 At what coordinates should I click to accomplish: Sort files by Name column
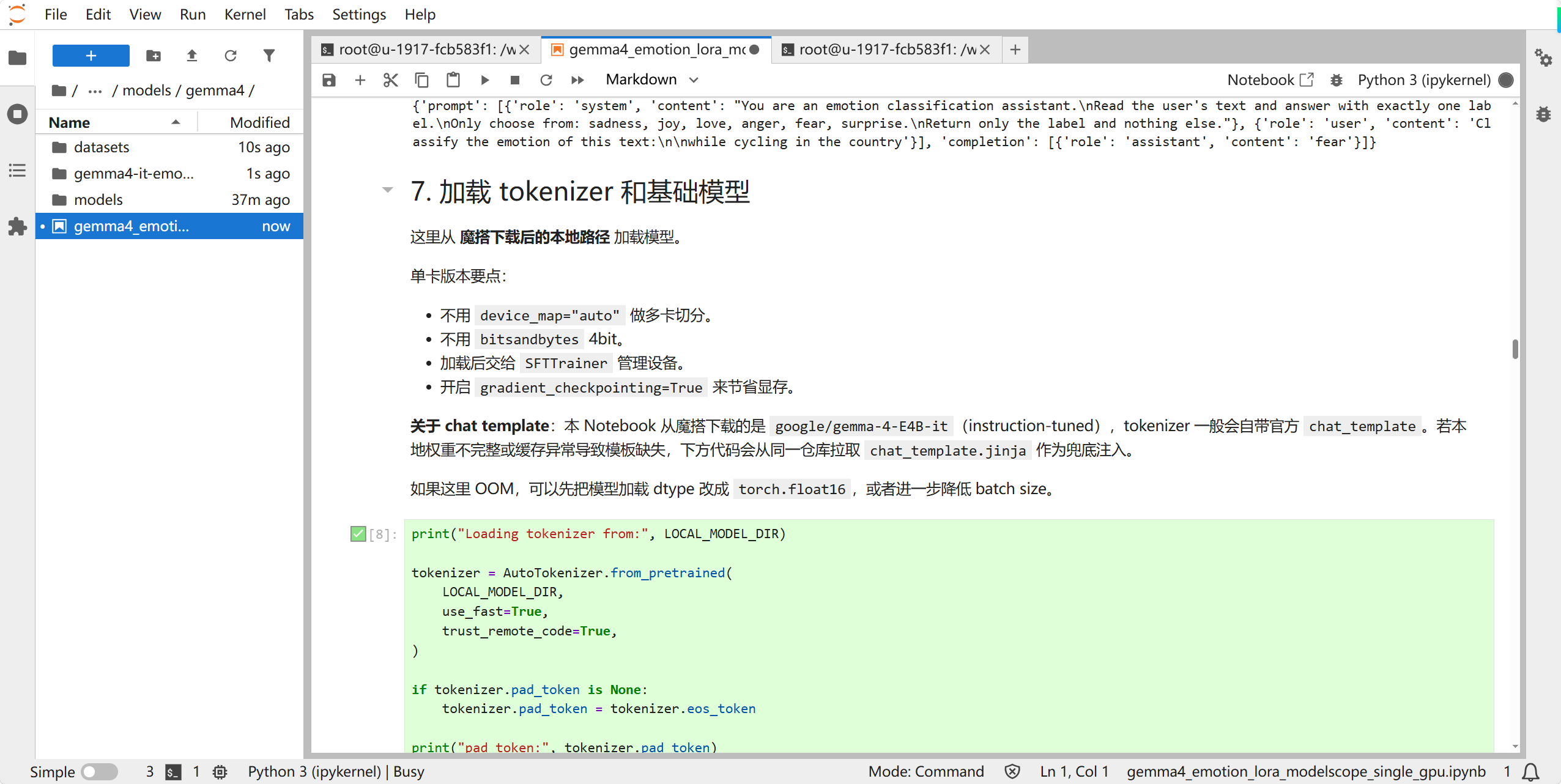(x=116, y=122)
